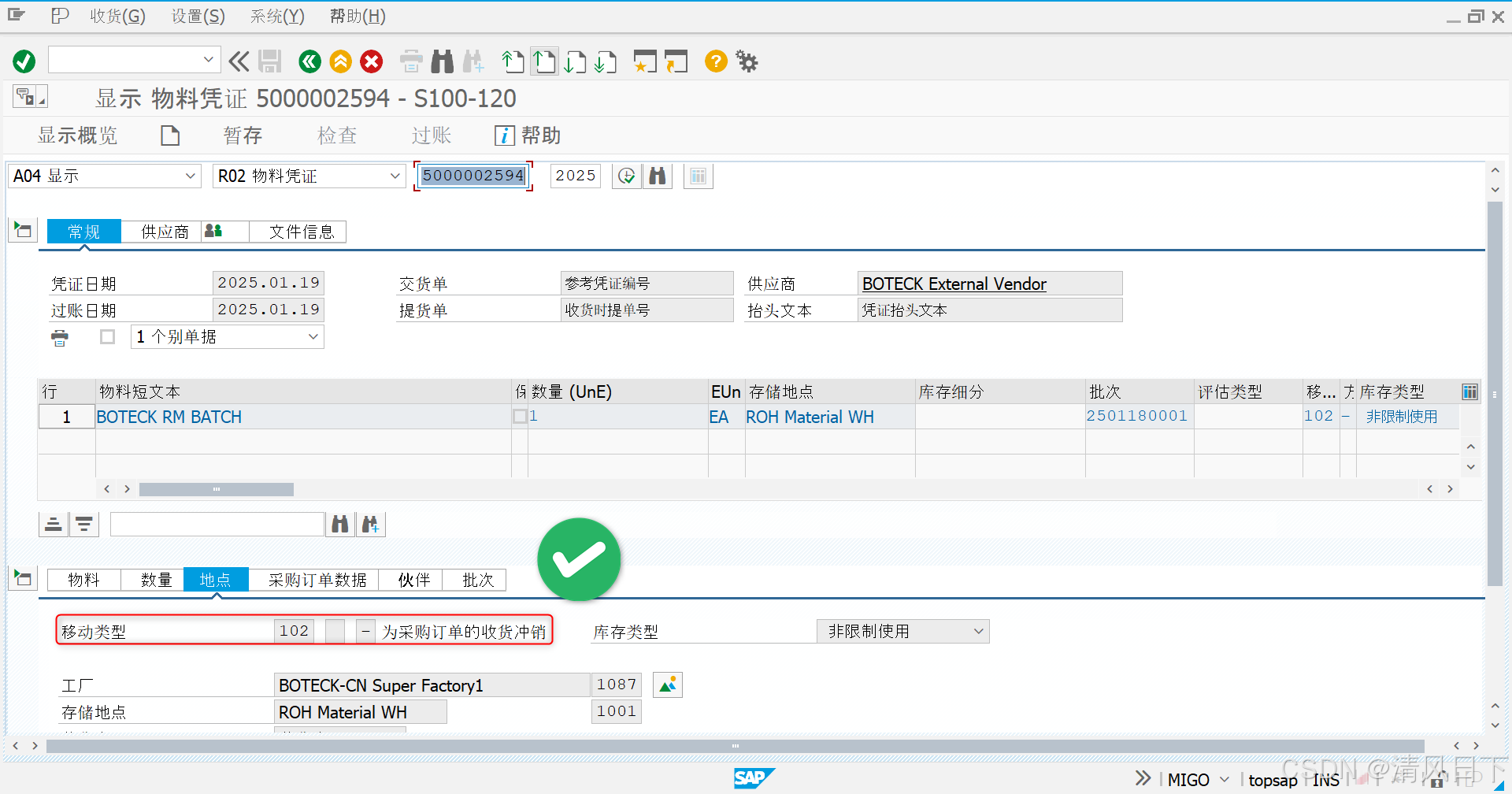Click the sort ascending icon below item table
Screen dimensions: 1512x794
53,524
